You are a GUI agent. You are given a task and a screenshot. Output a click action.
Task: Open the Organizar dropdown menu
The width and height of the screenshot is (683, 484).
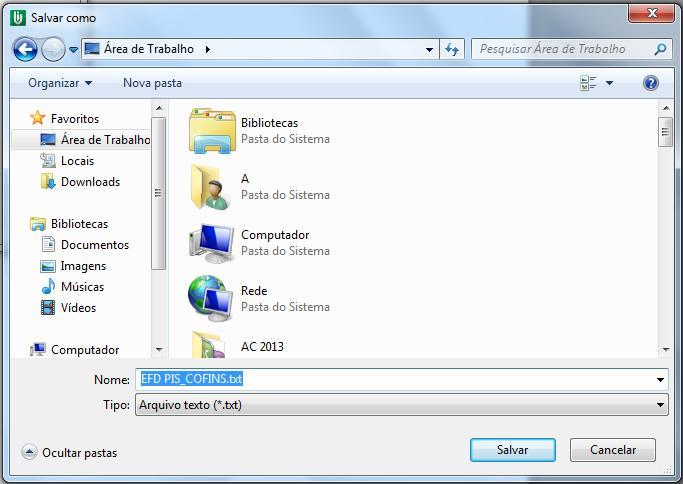(60, 83)
